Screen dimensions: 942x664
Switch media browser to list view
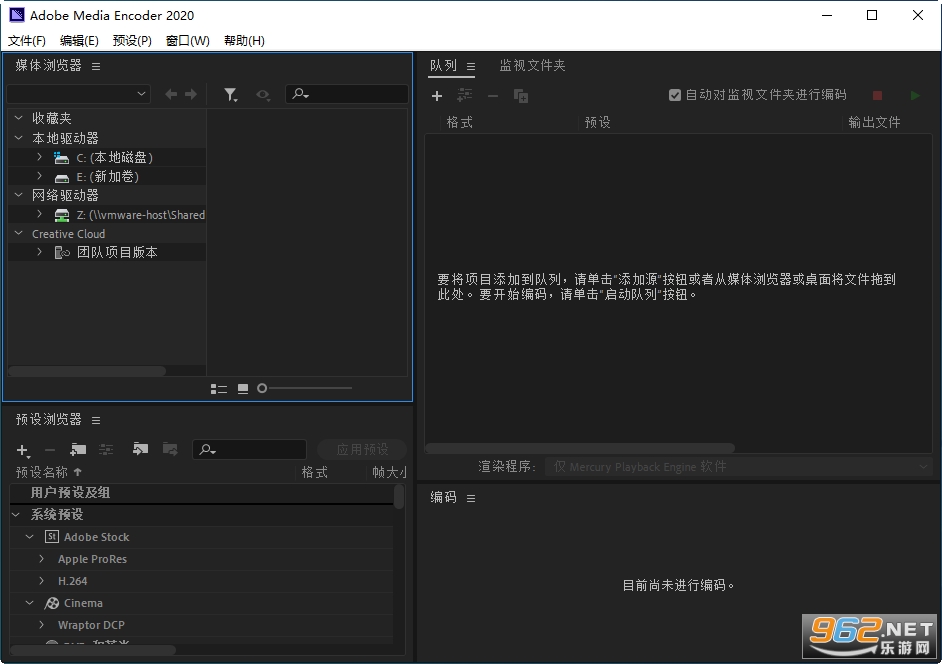click(219, 389)
